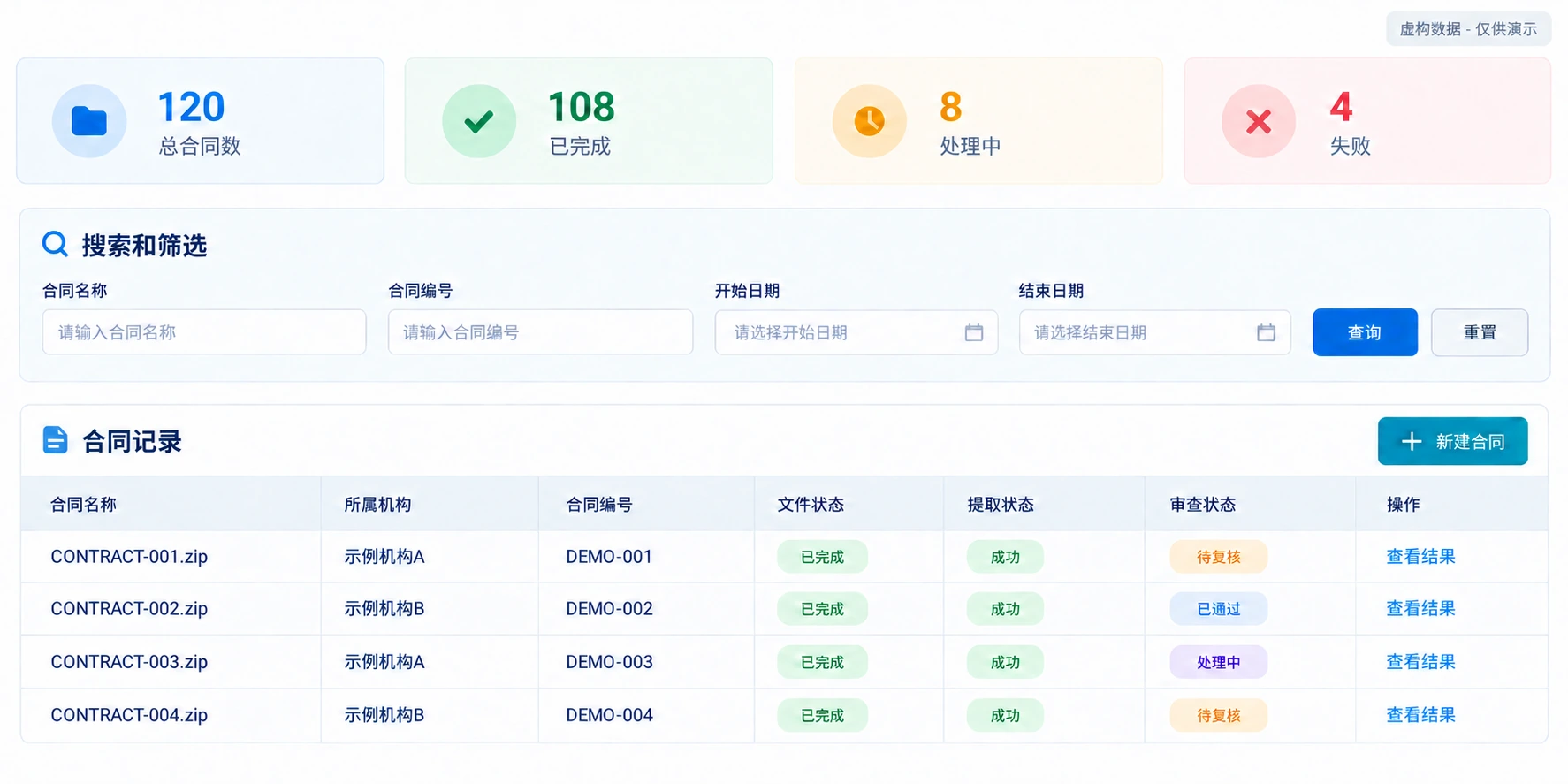The image size is (1568, 784).
Task: Open 查看结果 for CONTRACT-001.zip
Action: (x=1420, y=557)
